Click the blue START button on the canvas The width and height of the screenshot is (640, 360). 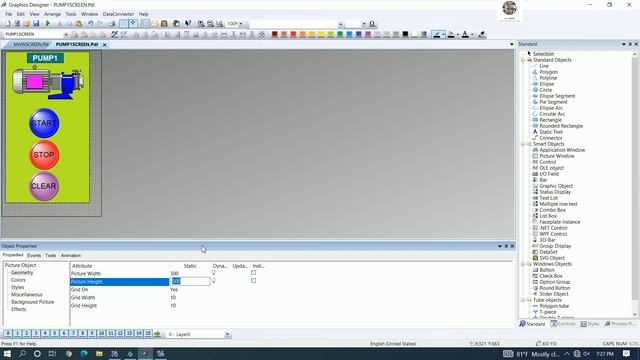[x=44, y=123]
